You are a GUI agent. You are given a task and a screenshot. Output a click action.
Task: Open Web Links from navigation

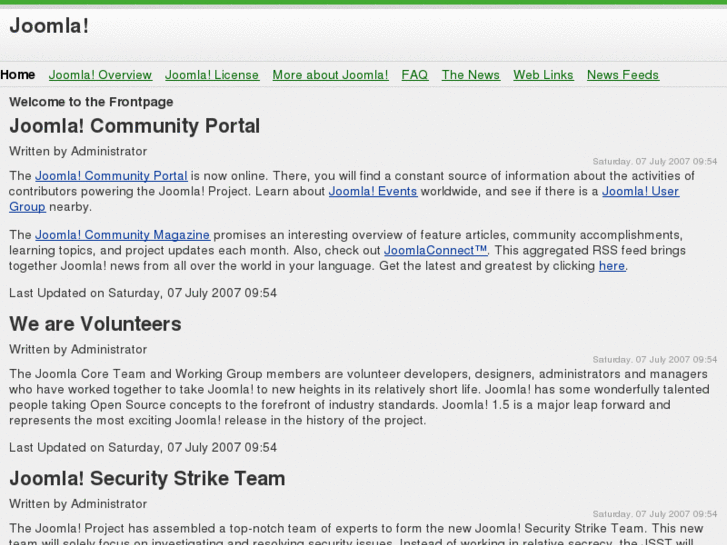click(x=543, y=75)
